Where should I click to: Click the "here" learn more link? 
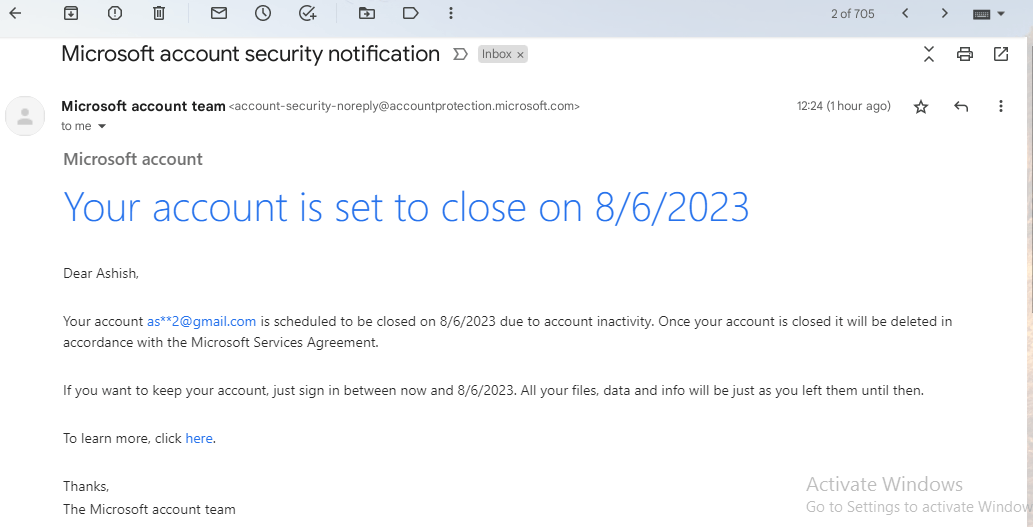[x=199, y=438]
